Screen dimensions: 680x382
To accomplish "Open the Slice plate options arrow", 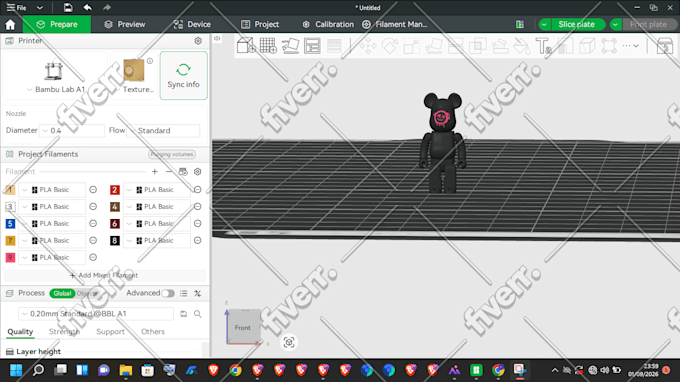I will tap(544, 25).
